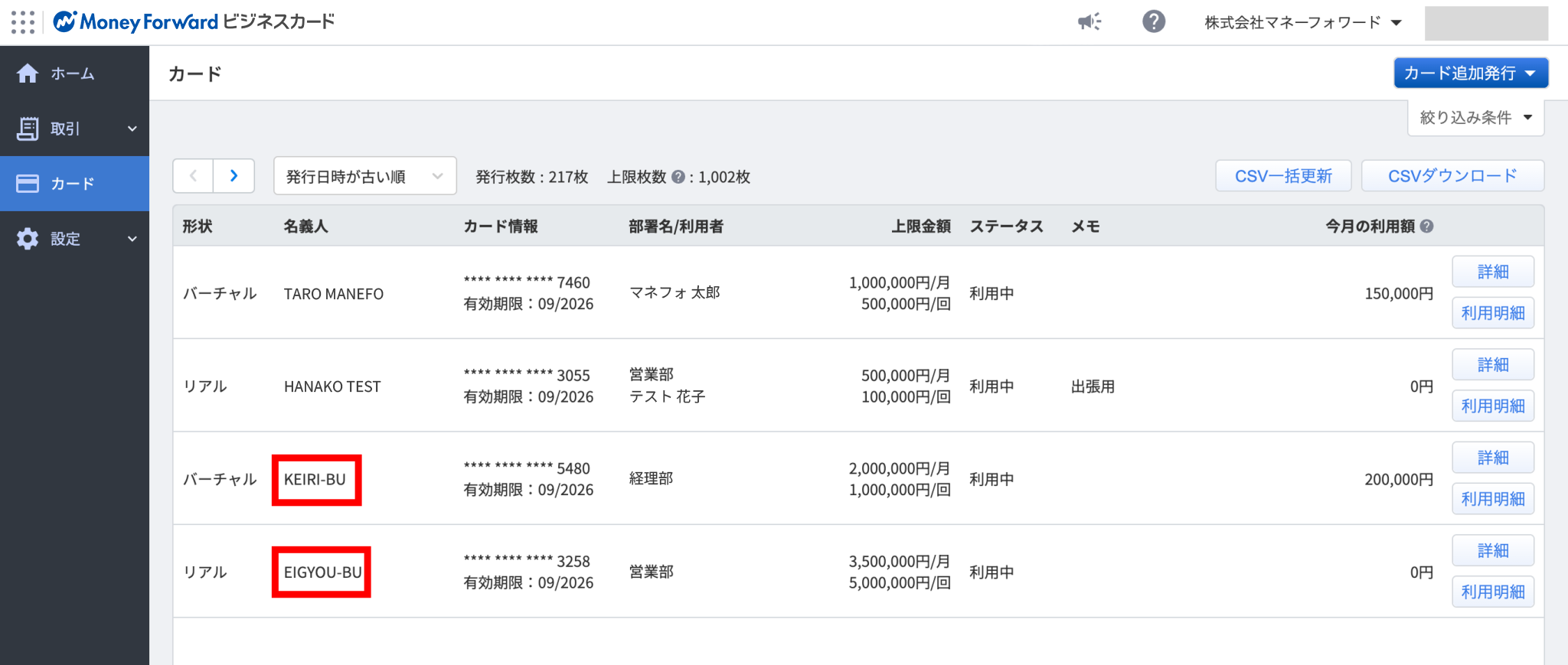Click the home icon in sidebar

(x=28, y=73)
